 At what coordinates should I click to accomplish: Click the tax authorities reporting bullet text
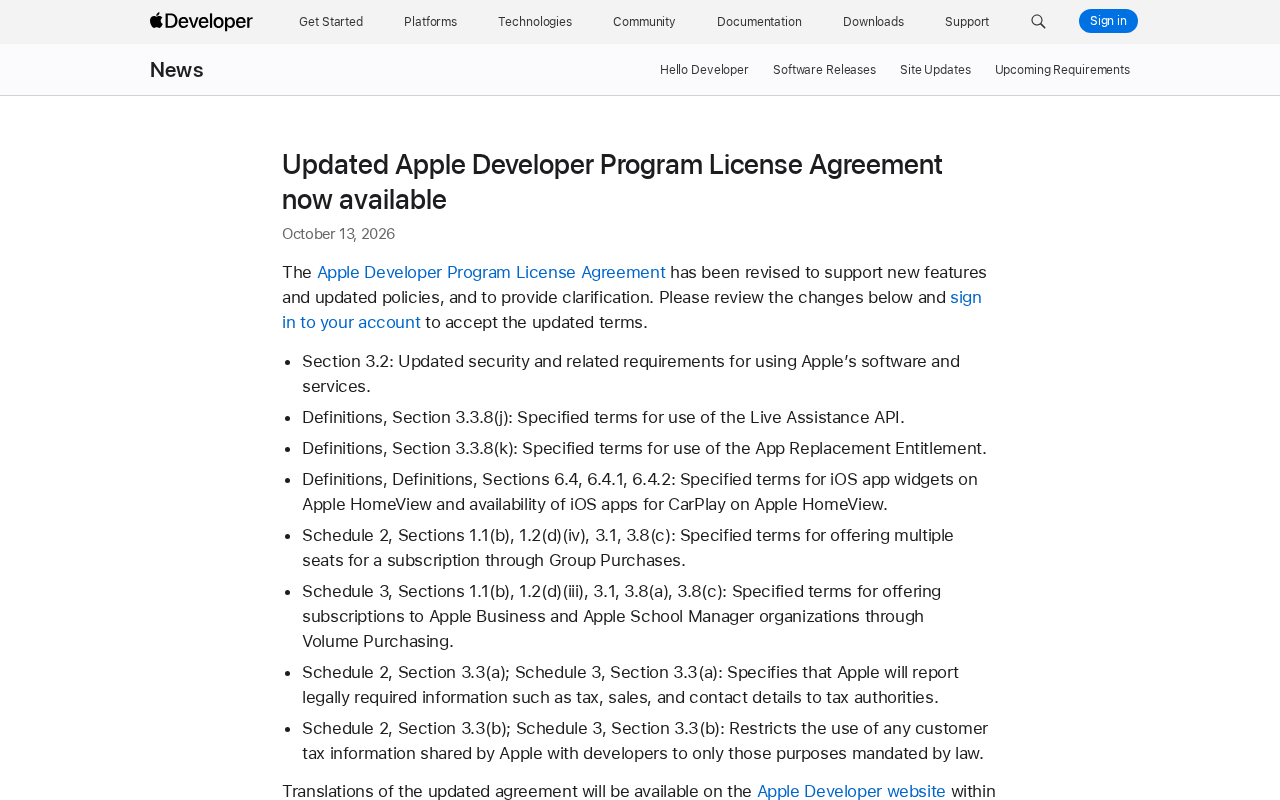(x=630, y=685)
